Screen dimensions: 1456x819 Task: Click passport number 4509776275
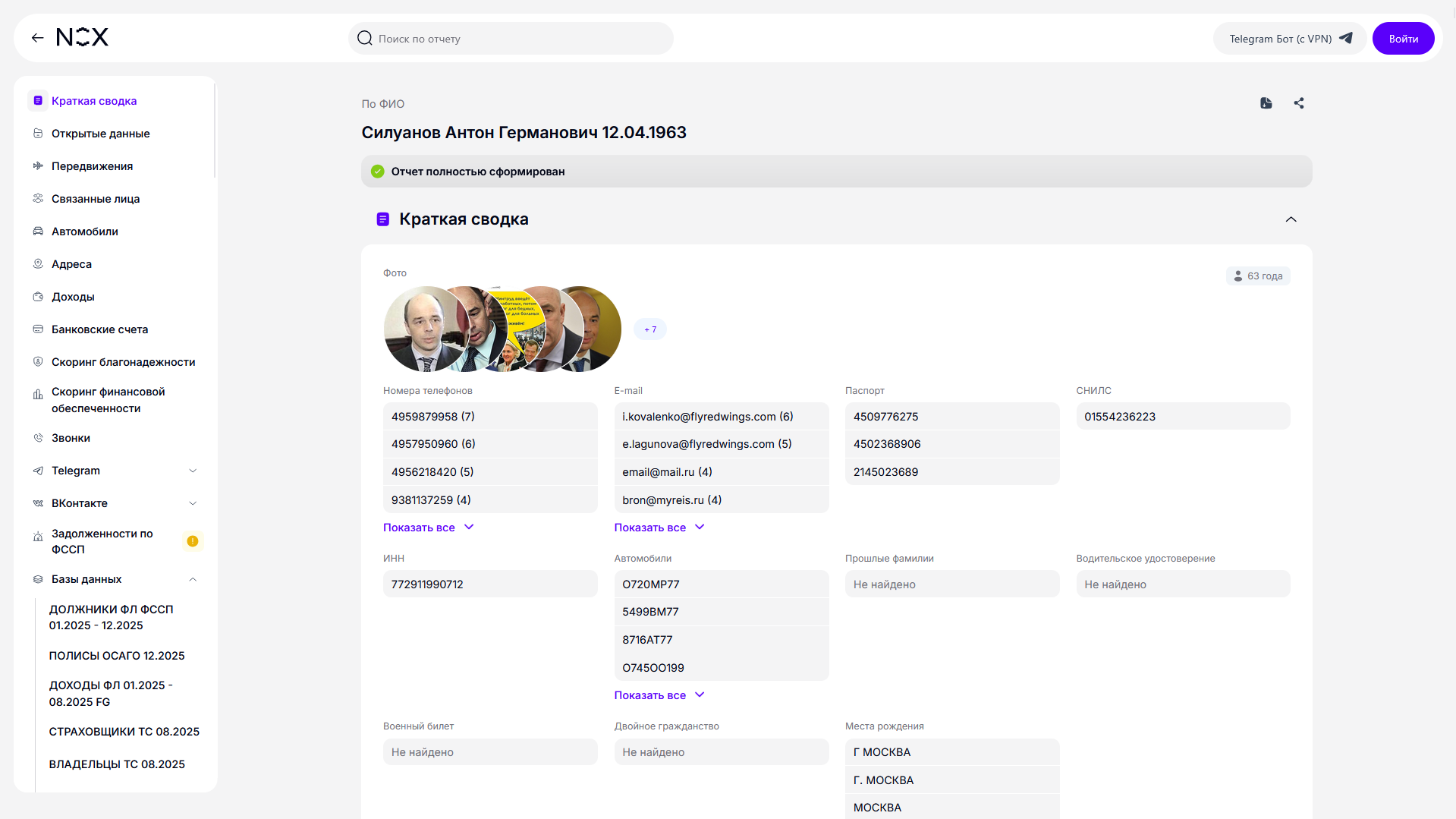tap(952, 417)
